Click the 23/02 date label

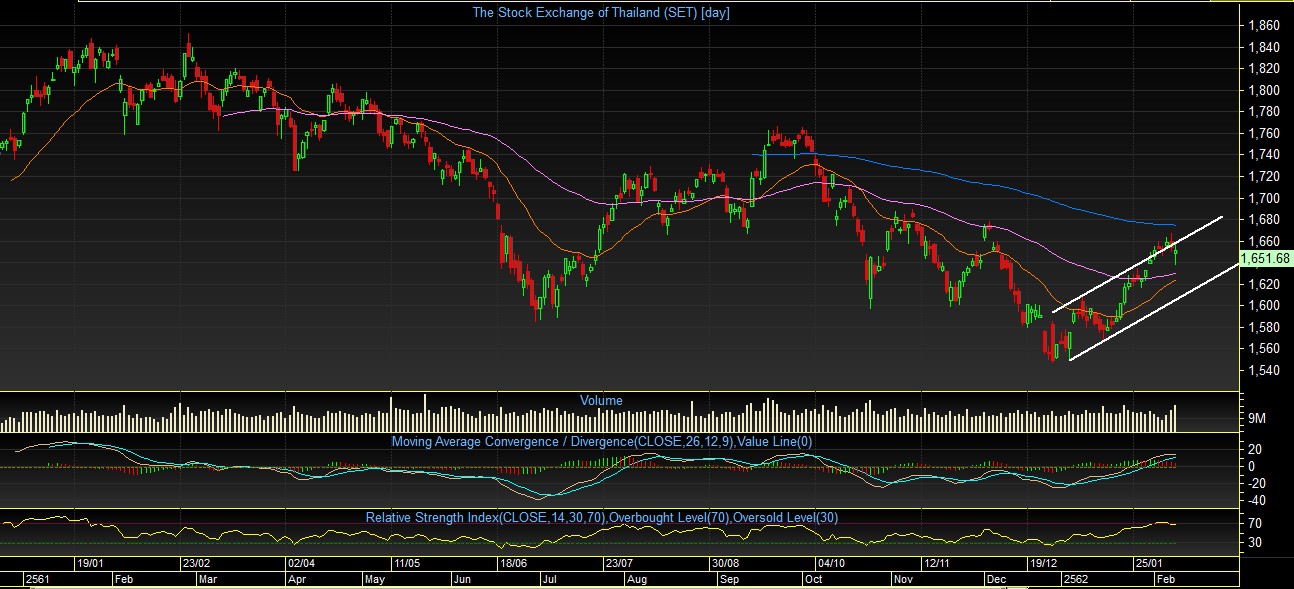195,564
